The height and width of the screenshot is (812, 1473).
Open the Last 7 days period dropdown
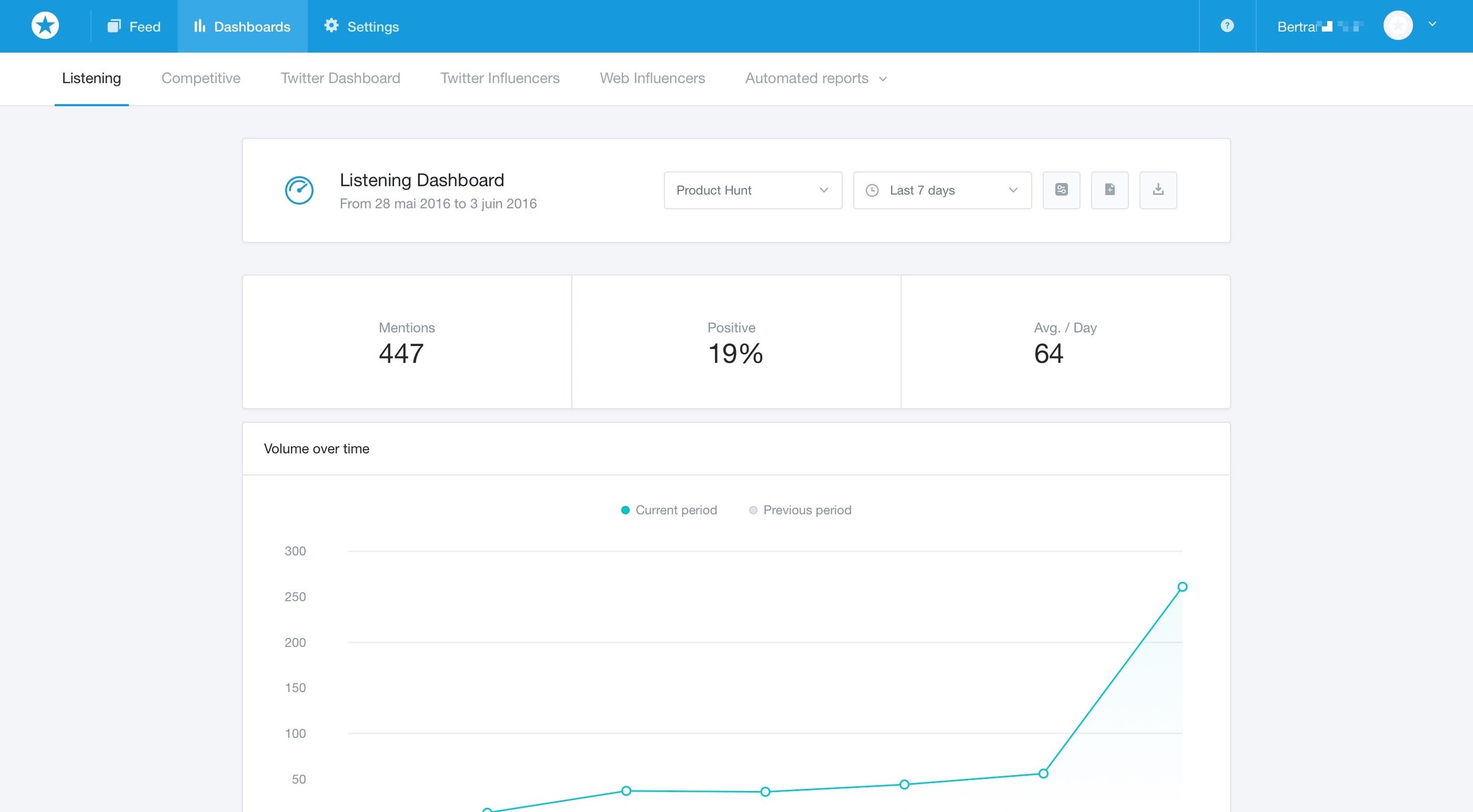point(942,190)
